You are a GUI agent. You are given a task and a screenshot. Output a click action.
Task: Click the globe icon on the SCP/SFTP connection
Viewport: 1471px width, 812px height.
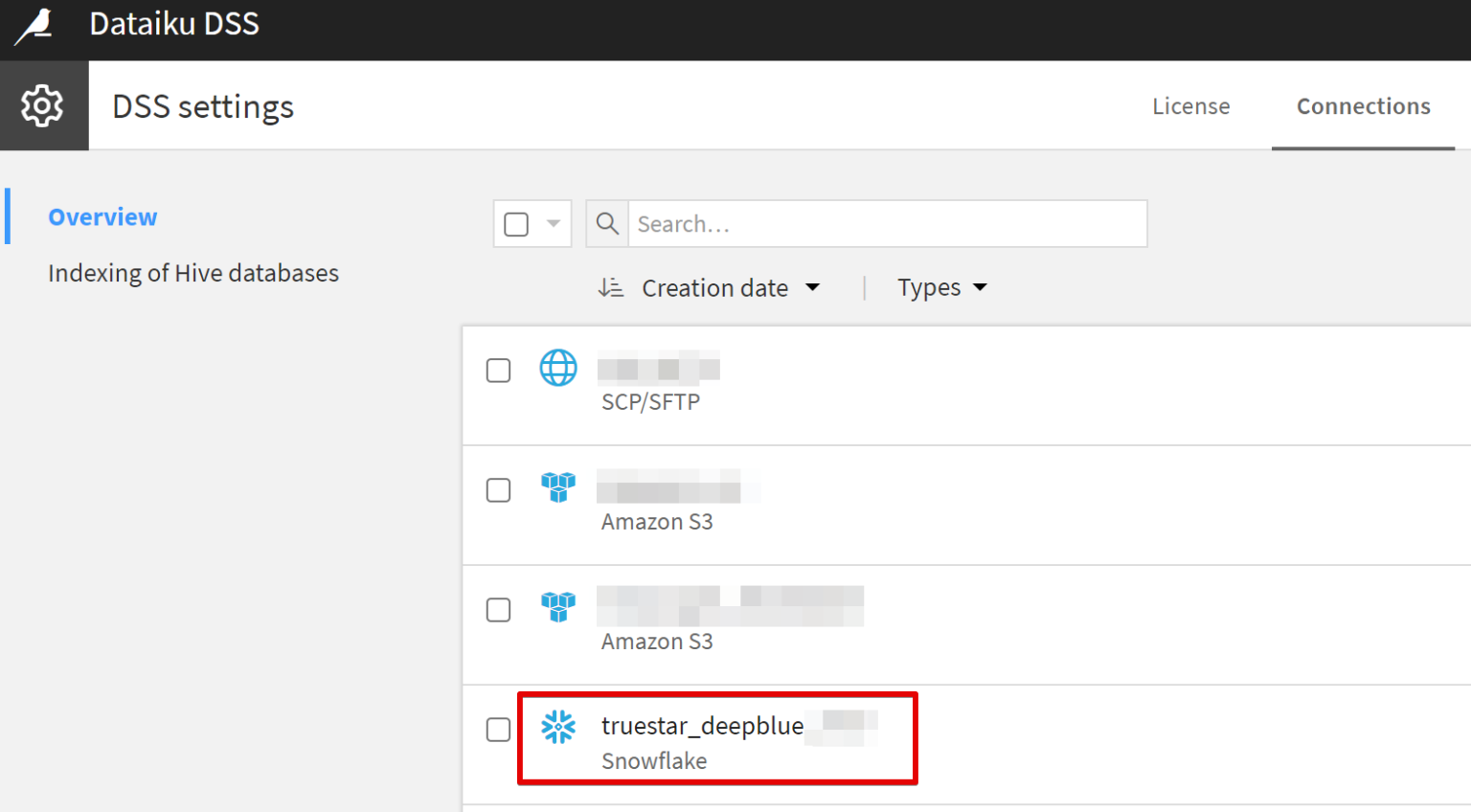(x=558, y=368)
